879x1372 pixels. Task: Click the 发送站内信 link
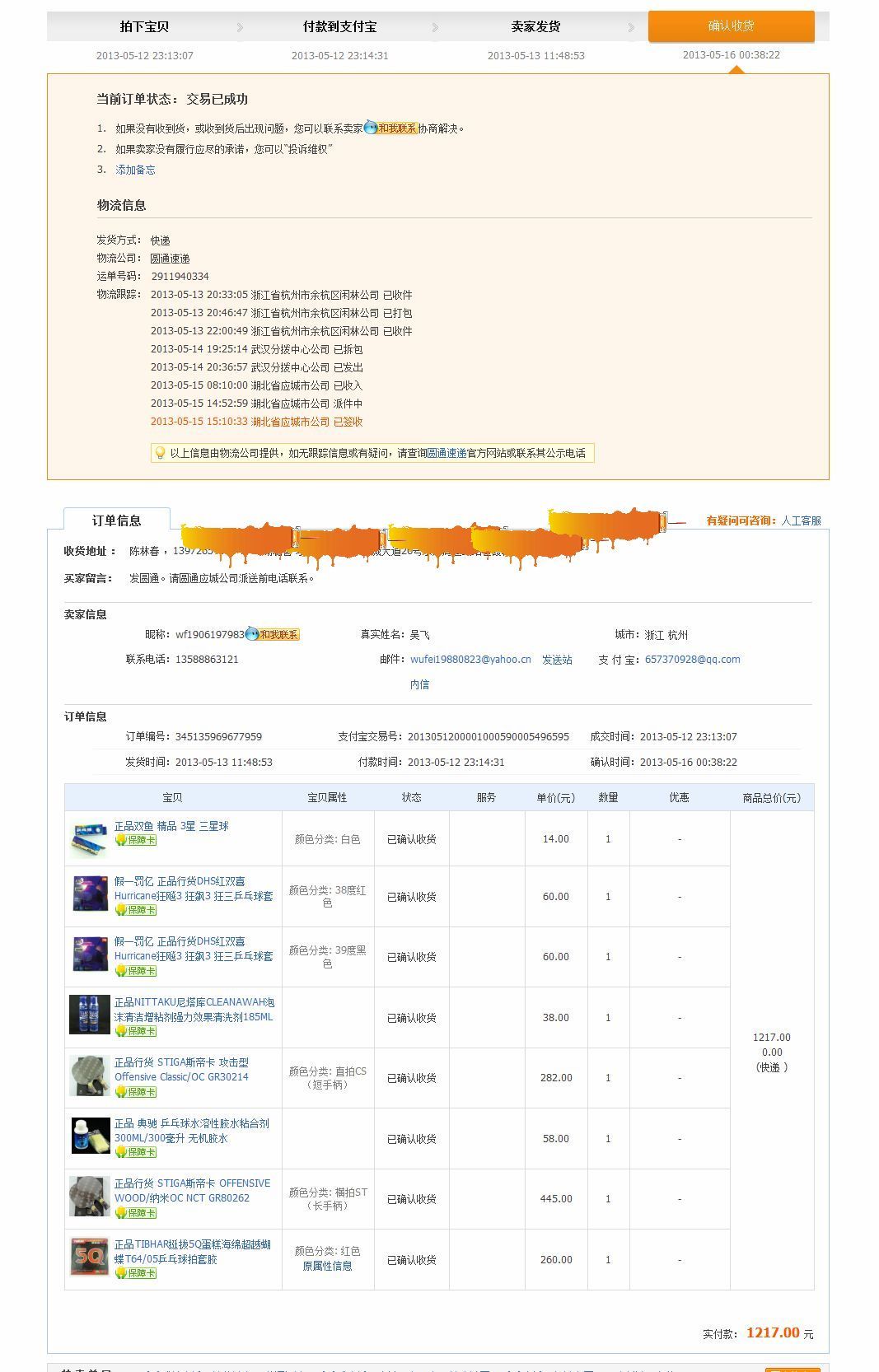coord(556,660)
